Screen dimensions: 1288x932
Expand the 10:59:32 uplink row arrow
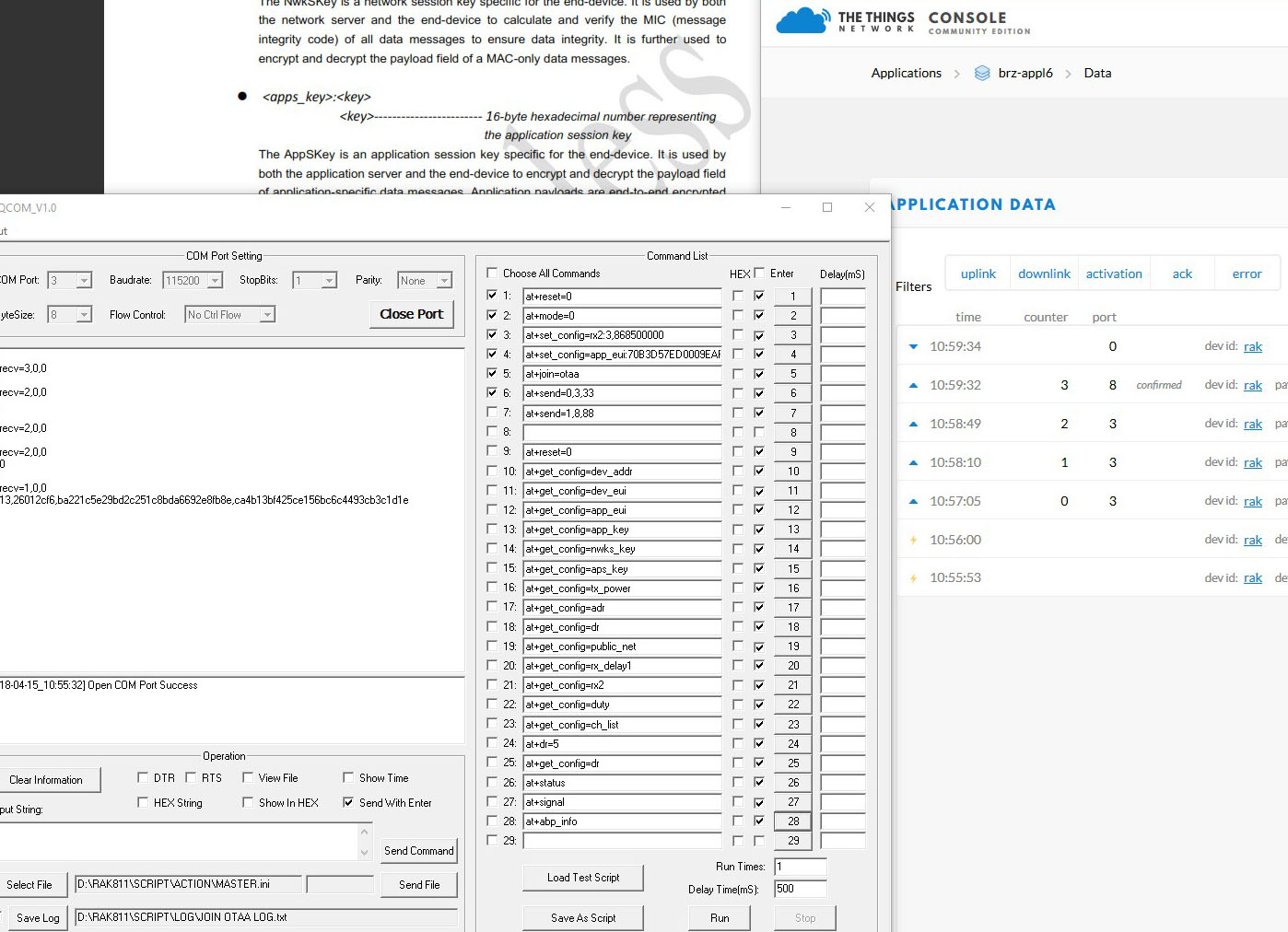pyautogui.click(x=913, y=385)
